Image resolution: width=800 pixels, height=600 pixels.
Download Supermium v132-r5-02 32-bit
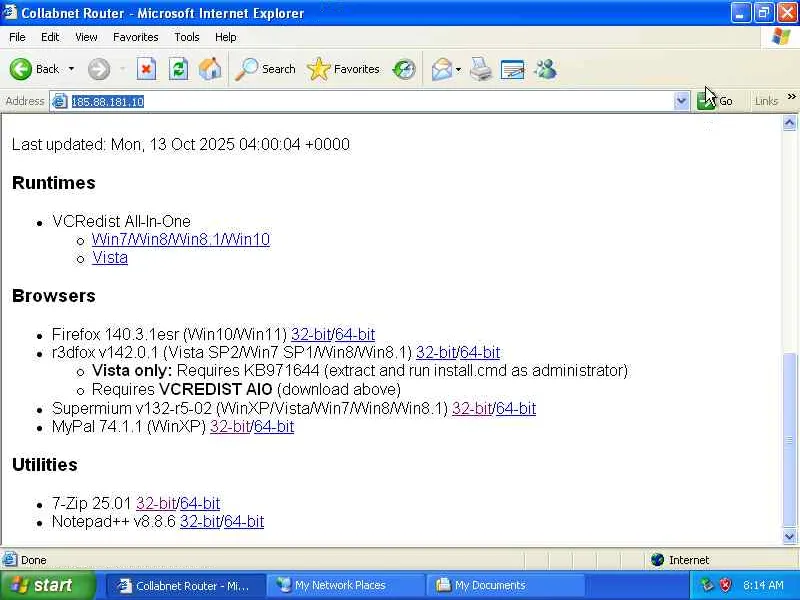coord(472,409)
